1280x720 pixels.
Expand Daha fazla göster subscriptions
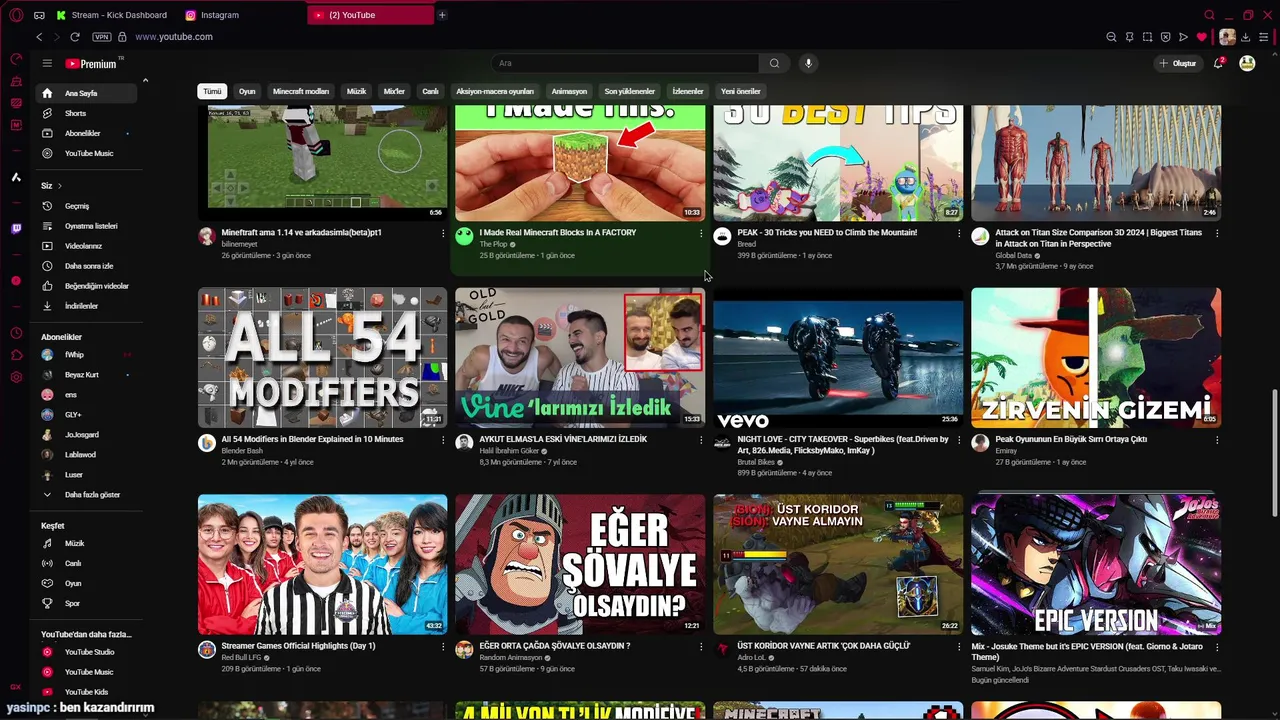click(x=87, y=495)
